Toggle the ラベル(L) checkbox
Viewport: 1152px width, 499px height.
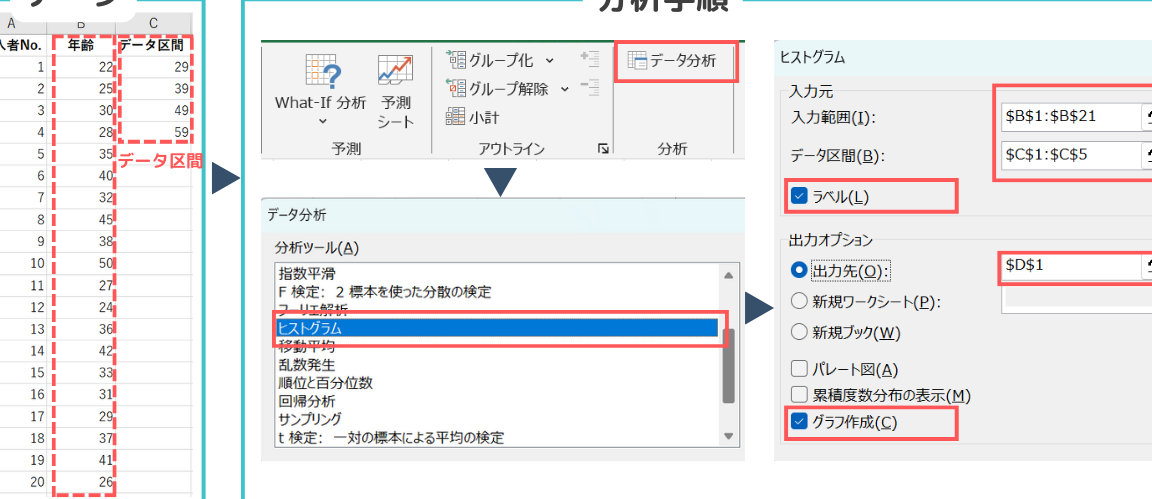pyautogui.click(x=799, y=196)
